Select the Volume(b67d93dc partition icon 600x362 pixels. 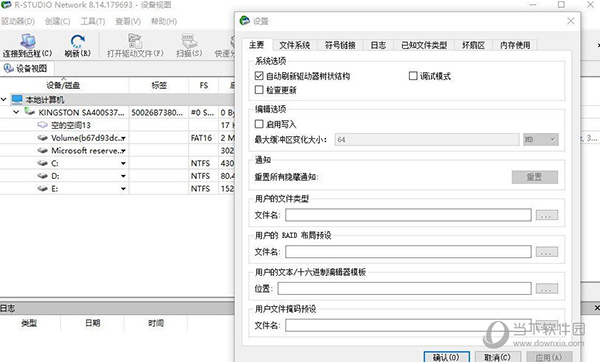42,138
